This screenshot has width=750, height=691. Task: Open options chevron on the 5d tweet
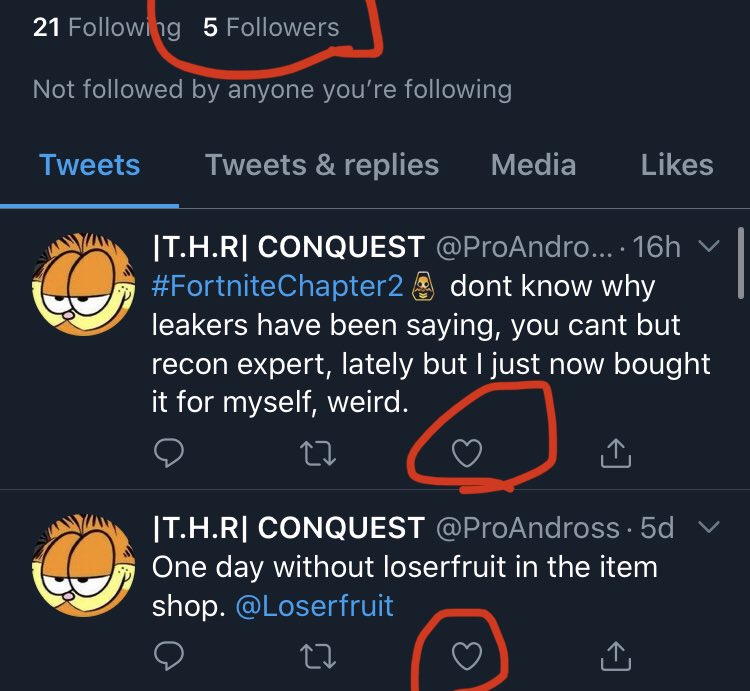coord(708,526)
